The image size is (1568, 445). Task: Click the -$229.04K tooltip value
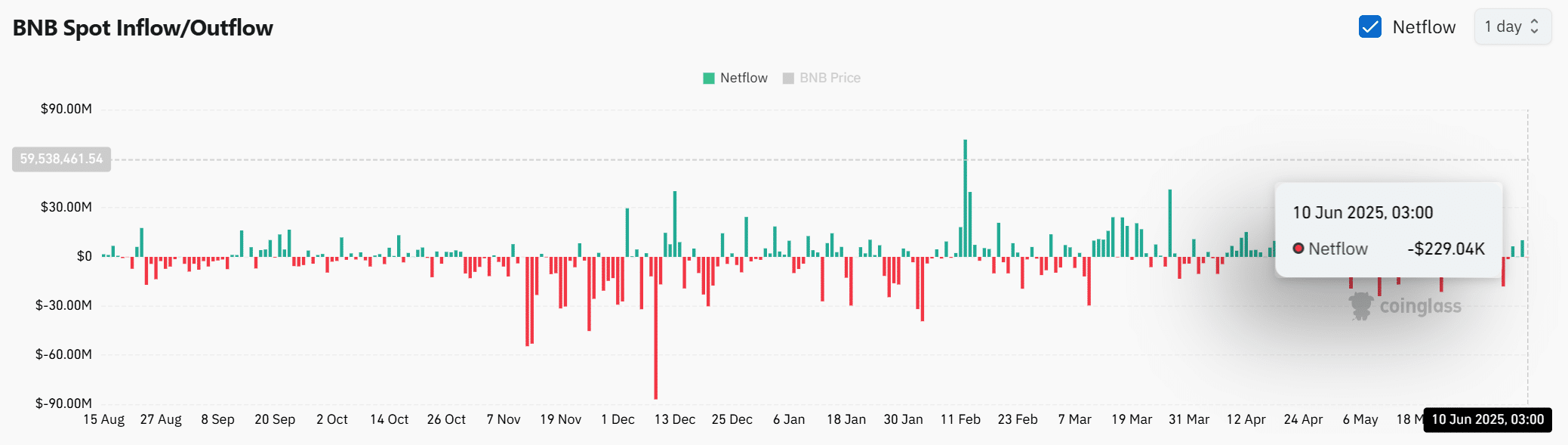click(x=1446, y=249)
